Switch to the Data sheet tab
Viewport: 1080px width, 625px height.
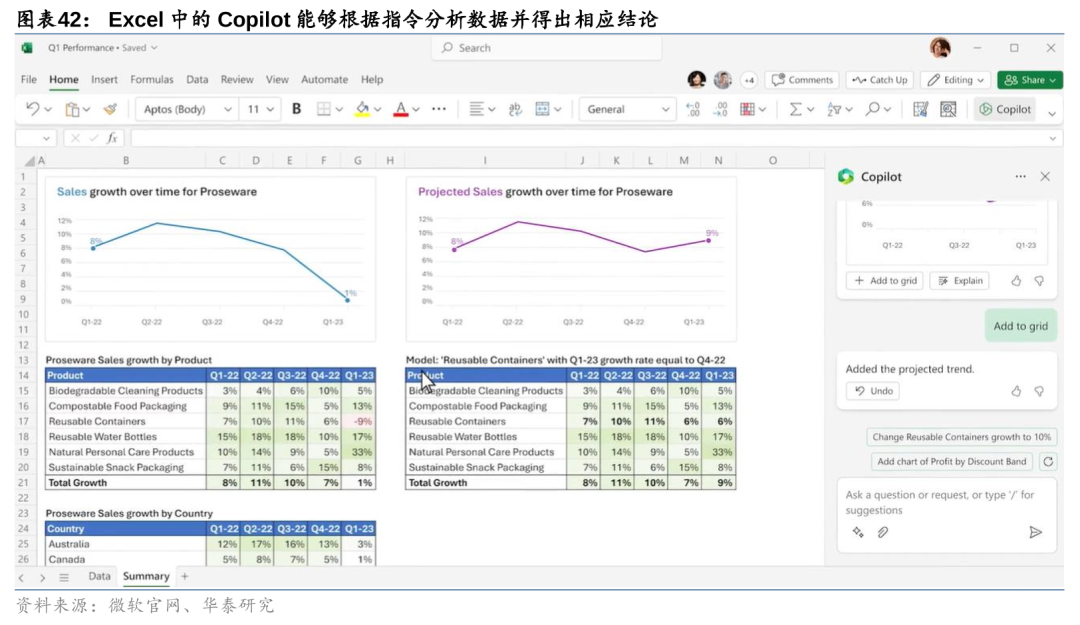99,576
